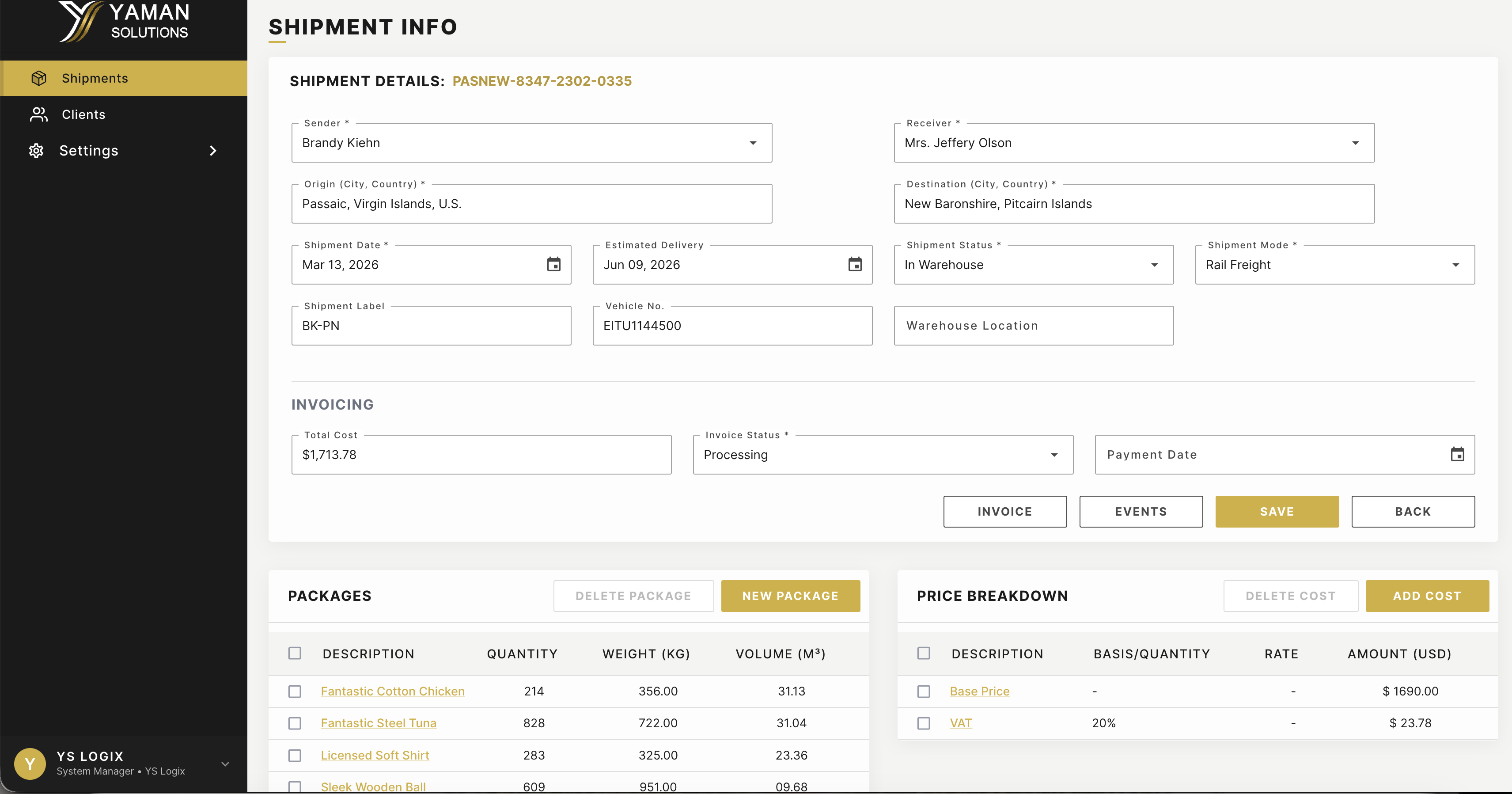Click the VOLUME (M³) column header
This screenshot has width=1512, height=794.
(x=781, y=653)
